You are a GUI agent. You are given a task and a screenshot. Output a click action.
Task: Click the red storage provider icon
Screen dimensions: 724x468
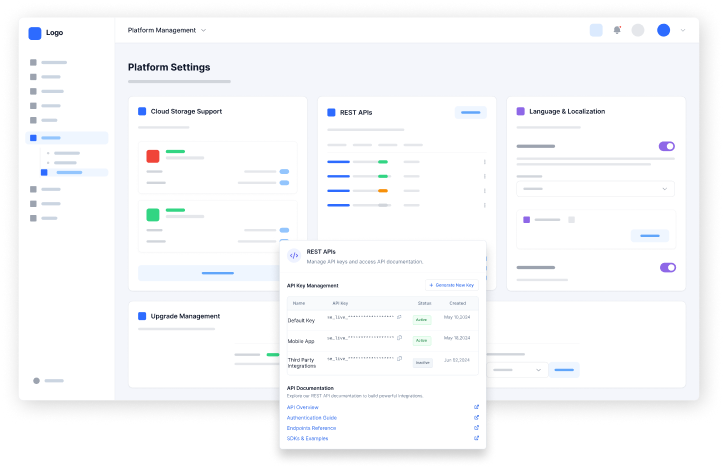click(x=153, y=156)
